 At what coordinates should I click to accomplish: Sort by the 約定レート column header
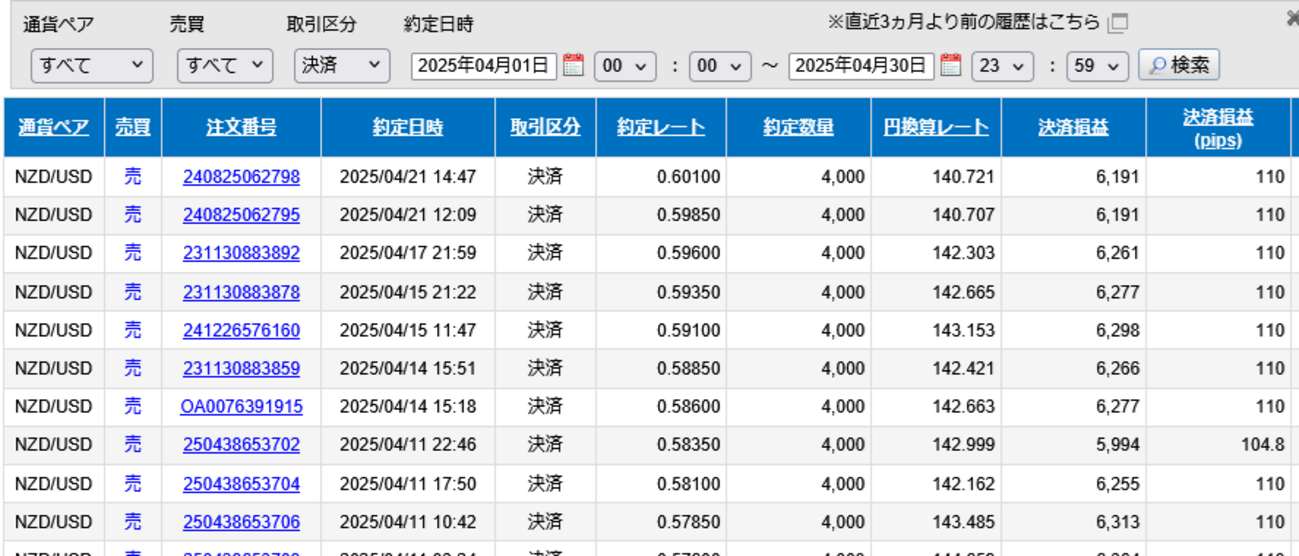[x=661, y=128]
